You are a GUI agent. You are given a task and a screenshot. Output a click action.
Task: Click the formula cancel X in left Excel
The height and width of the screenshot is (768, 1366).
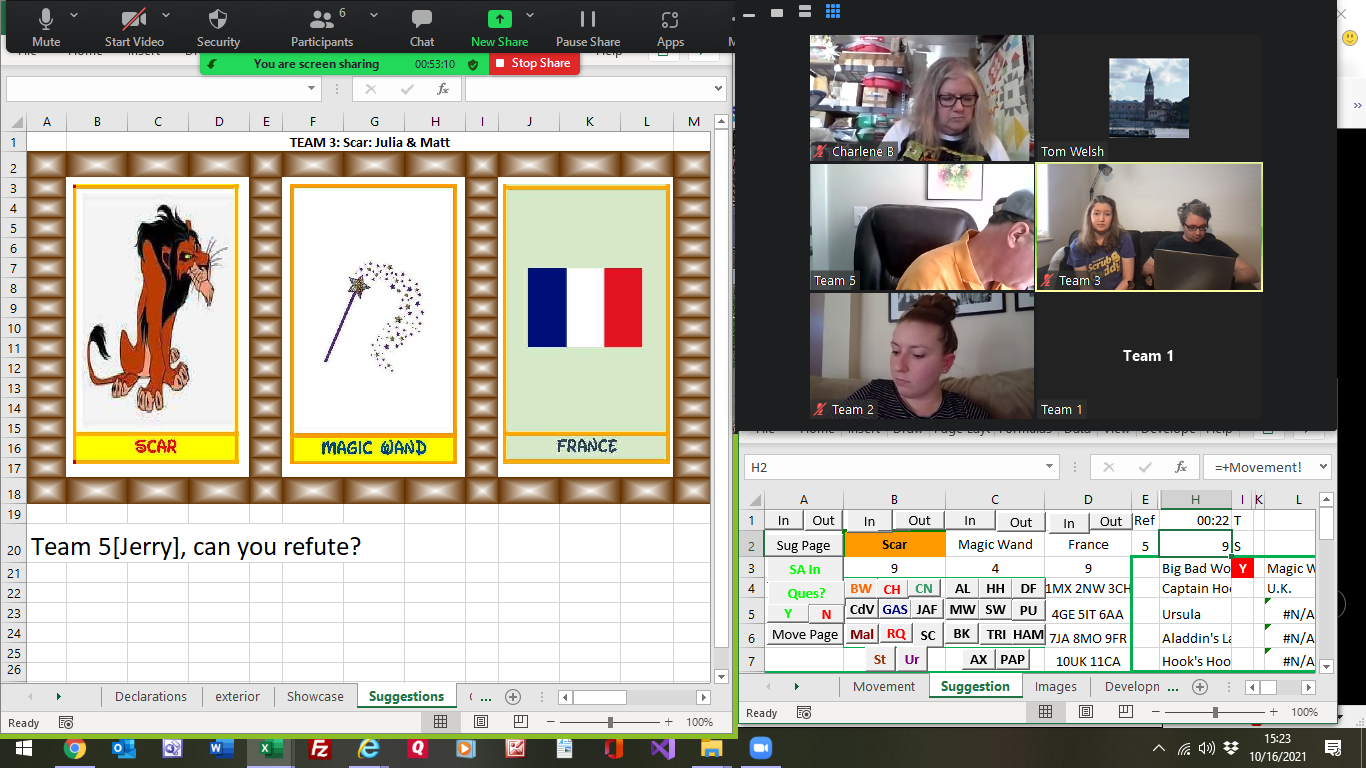(371, 89)
